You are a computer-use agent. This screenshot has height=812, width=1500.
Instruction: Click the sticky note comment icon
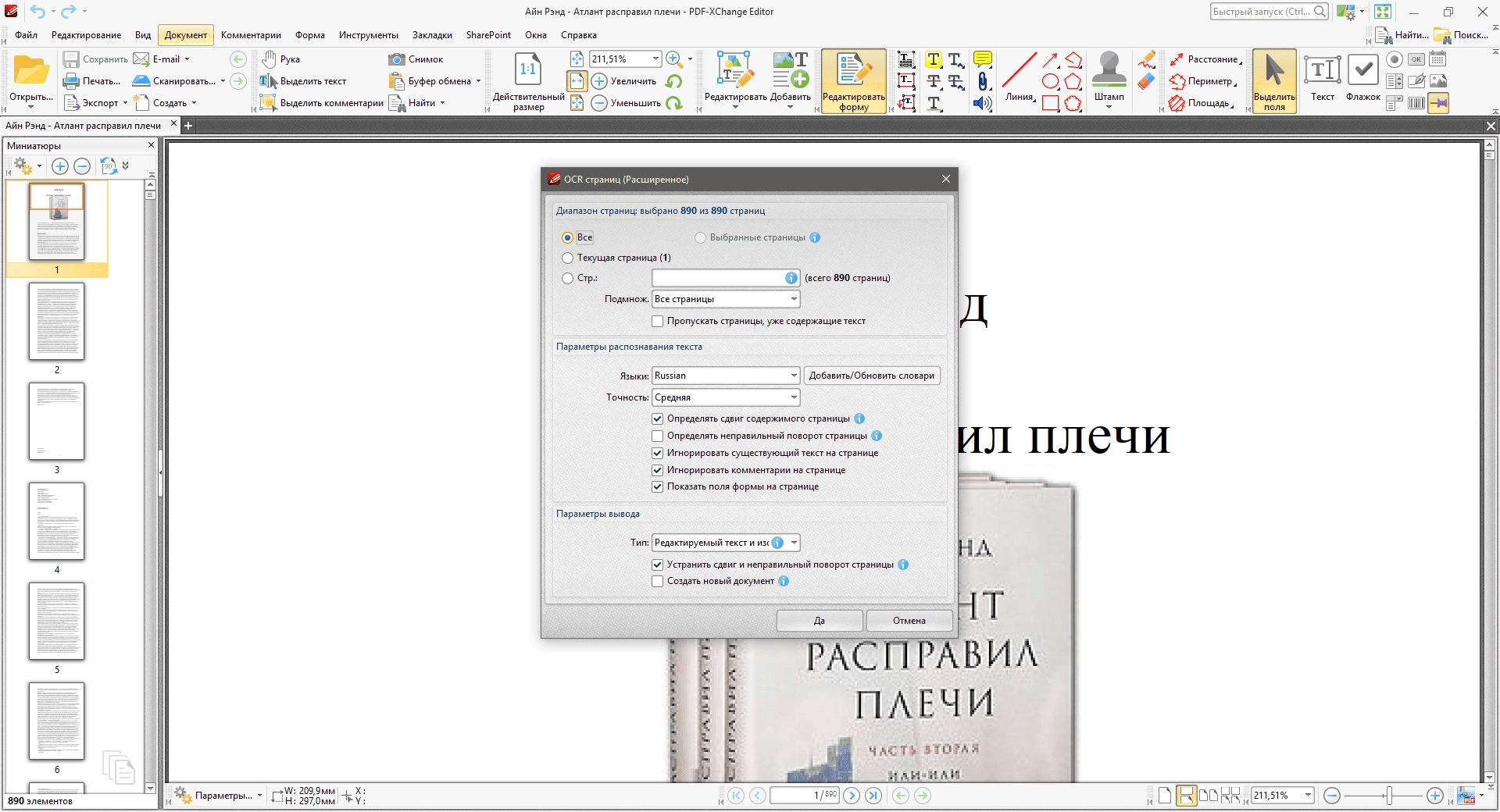983,59
